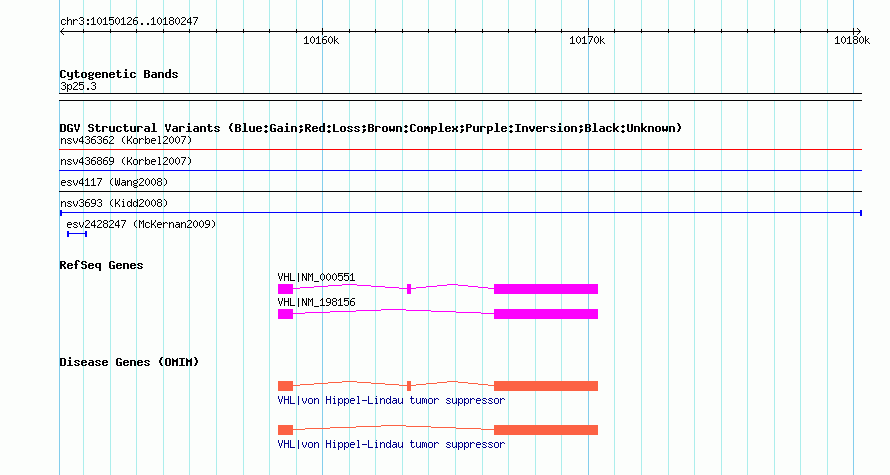This screenshot has height=475, width=890.
Task: Click large last exon of VHL NM_000551
Action: click(x=545, y=289)
